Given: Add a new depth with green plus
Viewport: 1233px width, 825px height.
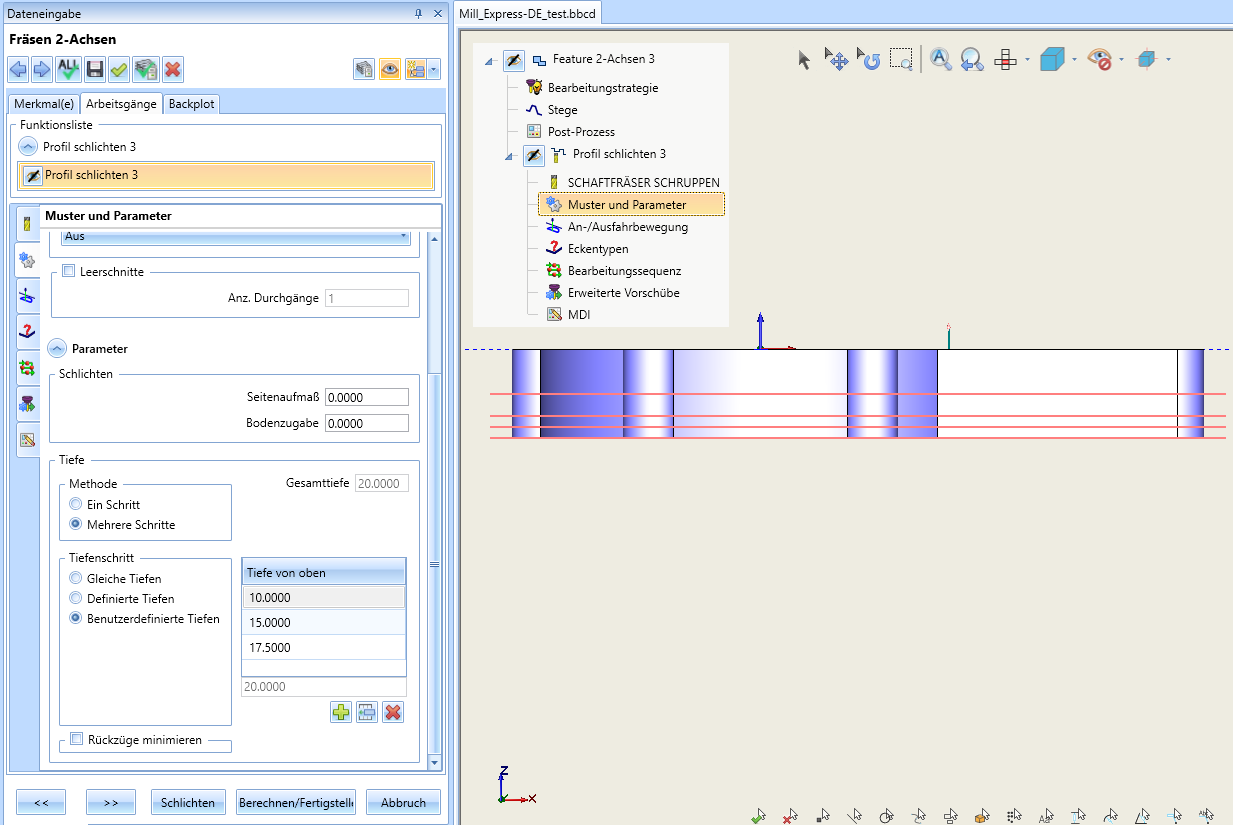Looking at the screenshot, I should tap(341, 712).
